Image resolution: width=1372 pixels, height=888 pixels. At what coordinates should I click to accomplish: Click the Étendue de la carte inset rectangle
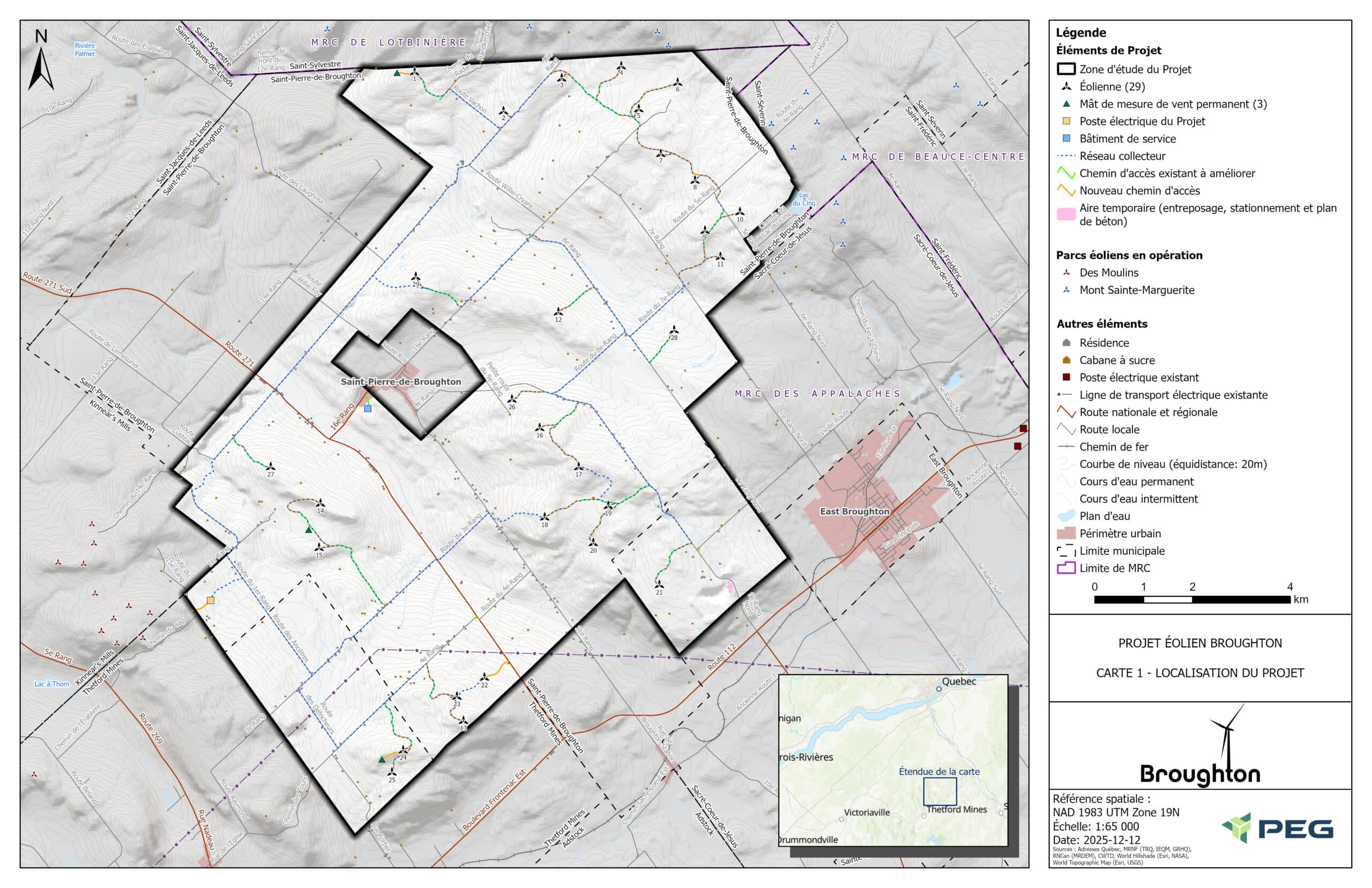(x=939, y=791)
